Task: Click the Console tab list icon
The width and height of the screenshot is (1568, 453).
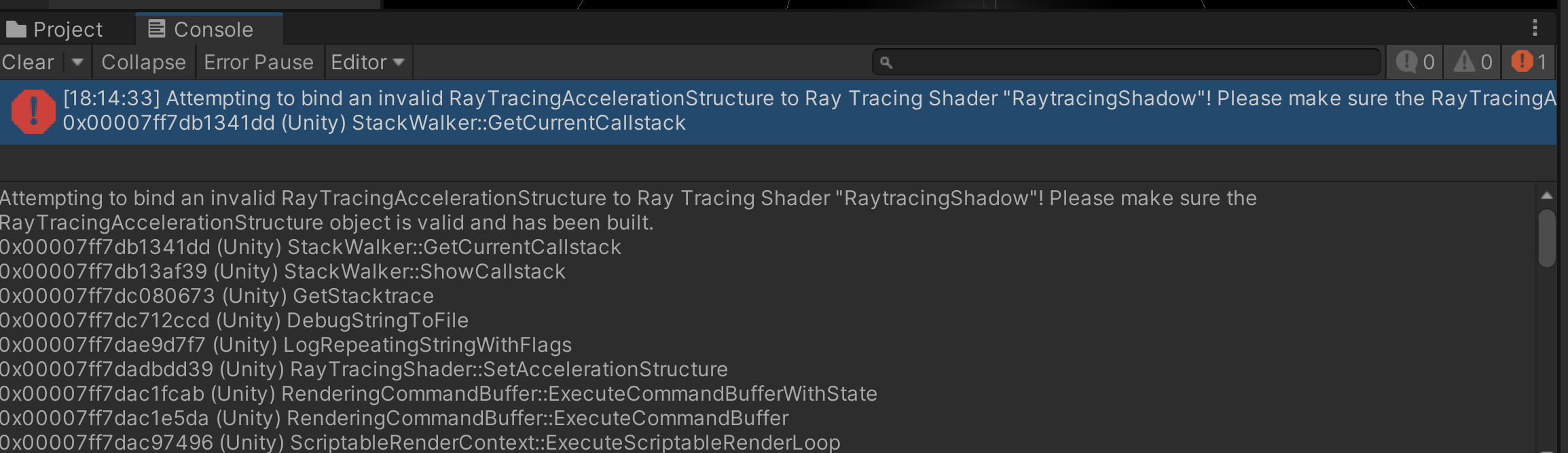Action: (x=157, y=29)
